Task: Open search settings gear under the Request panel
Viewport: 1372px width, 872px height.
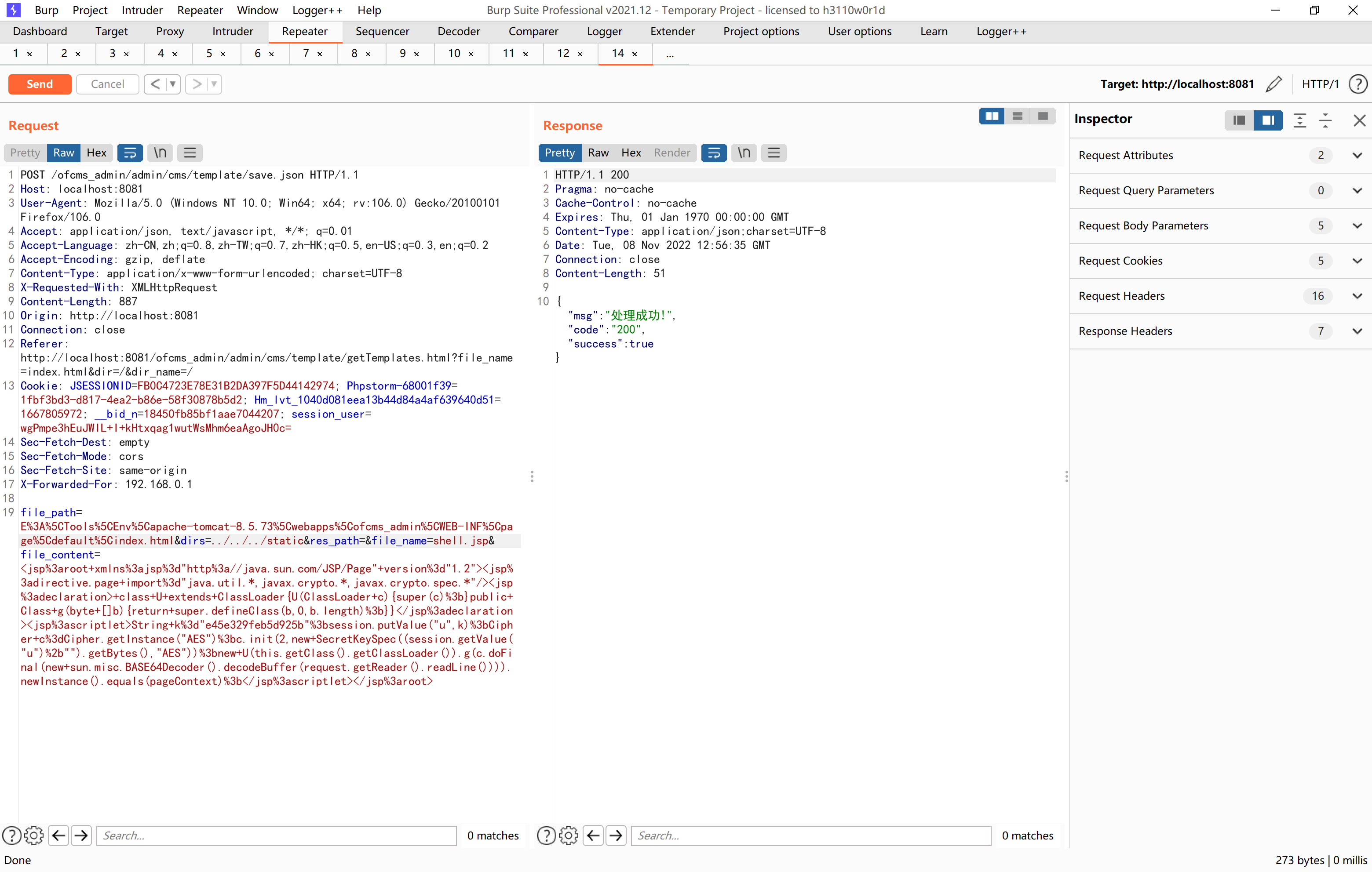Action: click(33, 836)
